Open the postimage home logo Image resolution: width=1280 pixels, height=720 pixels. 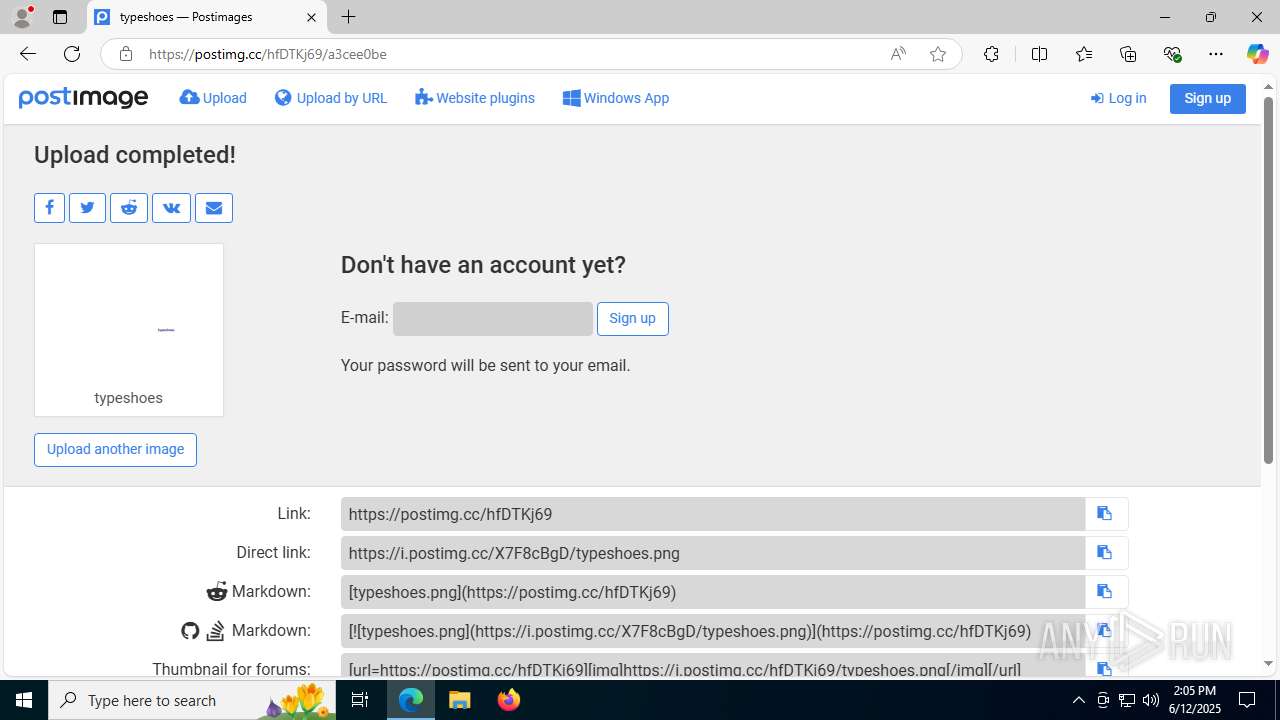(x=84, y=98)
